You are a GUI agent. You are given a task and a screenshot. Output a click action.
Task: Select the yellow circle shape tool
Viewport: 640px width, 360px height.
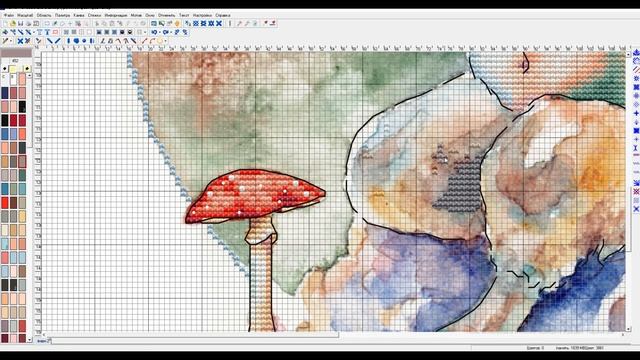click(x=160, y=41)
